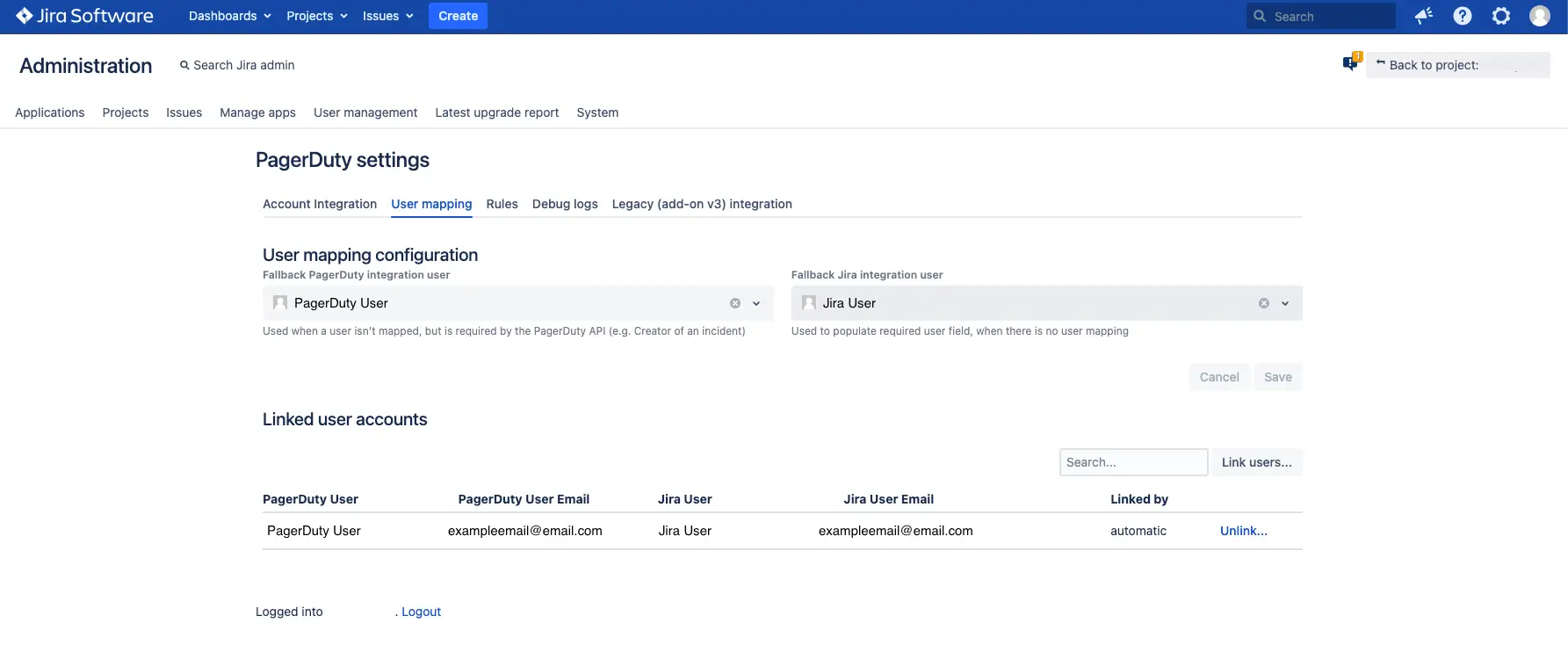Screen dimensions: 1568x645
Task: Click the Jira User column header
Action: [x=684, y=499]
